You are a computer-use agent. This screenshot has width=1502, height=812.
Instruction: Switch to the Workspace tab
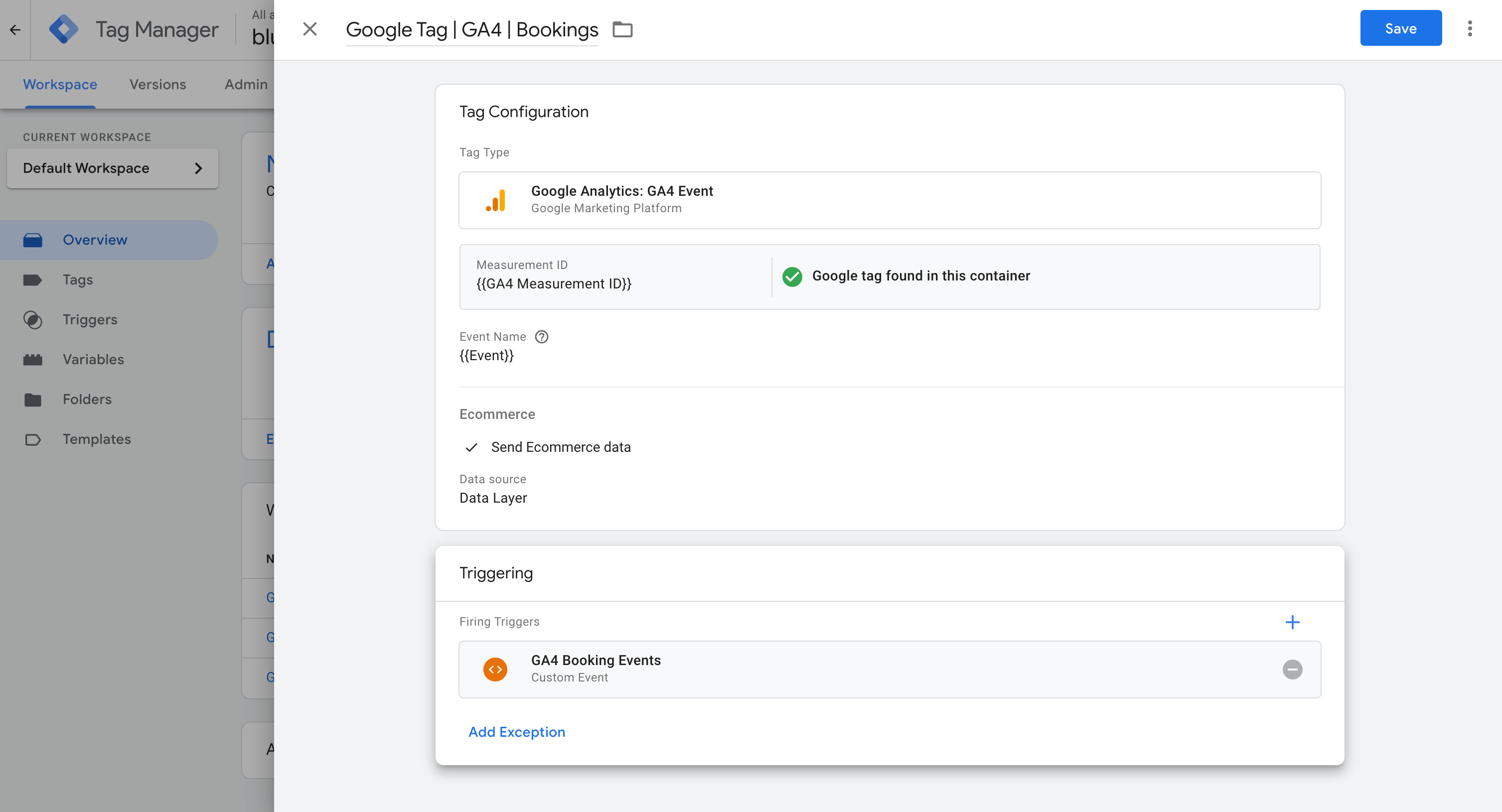click(x=60, y=85)
